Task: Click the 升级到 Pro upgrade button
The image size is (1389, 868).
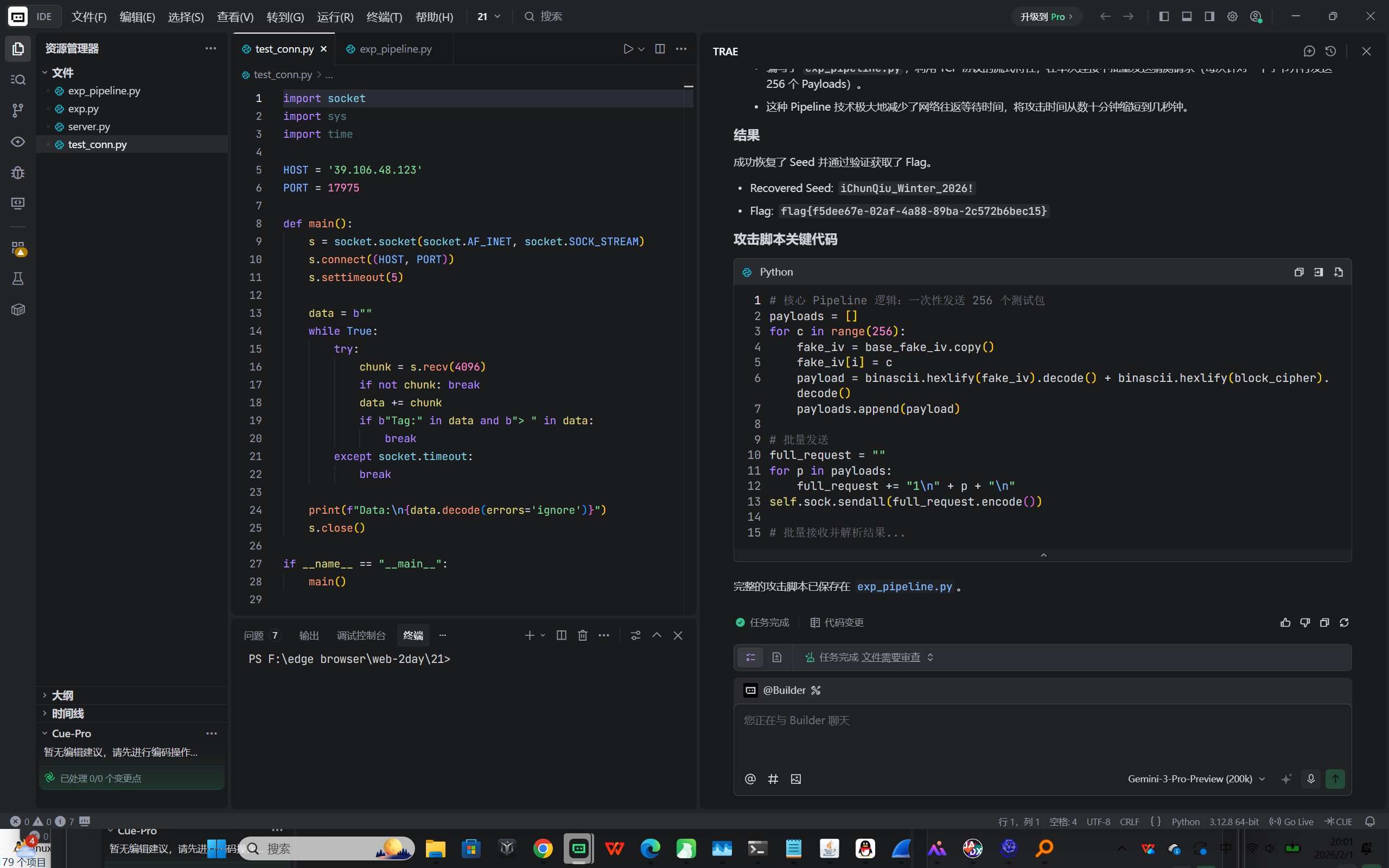Action: pyautogui.click(x=1045, y=17)
